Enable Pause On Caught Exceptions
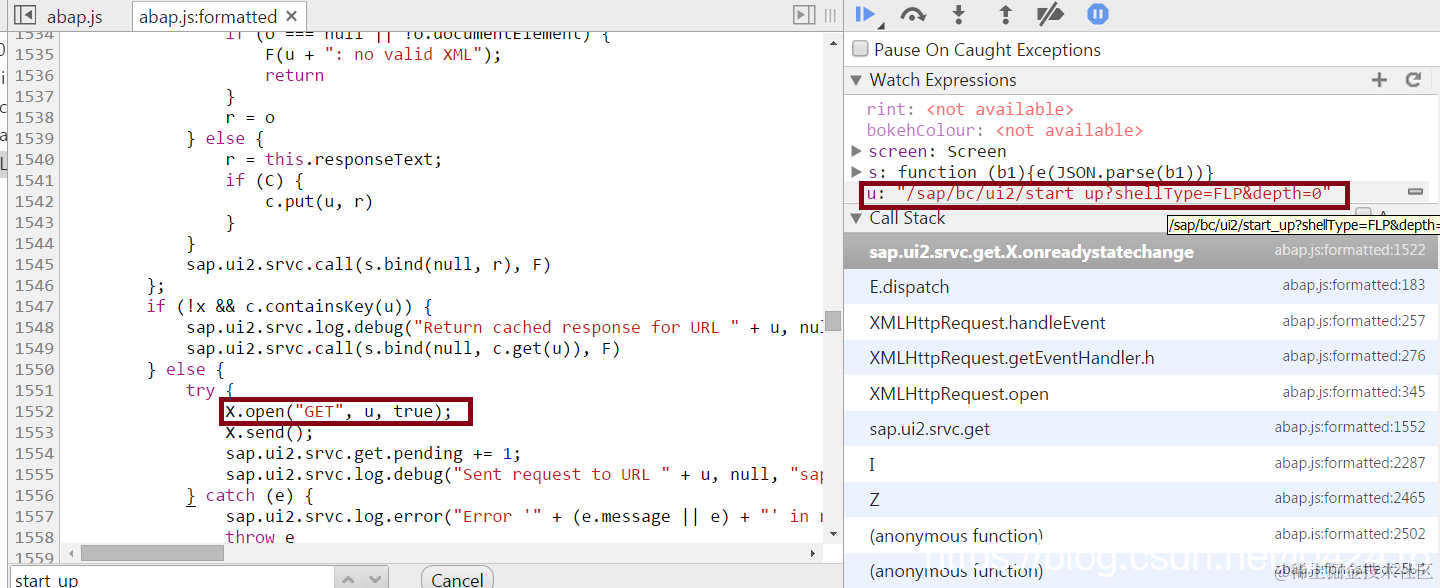Viewport: 1440px width, 588px height. point(860,49)
